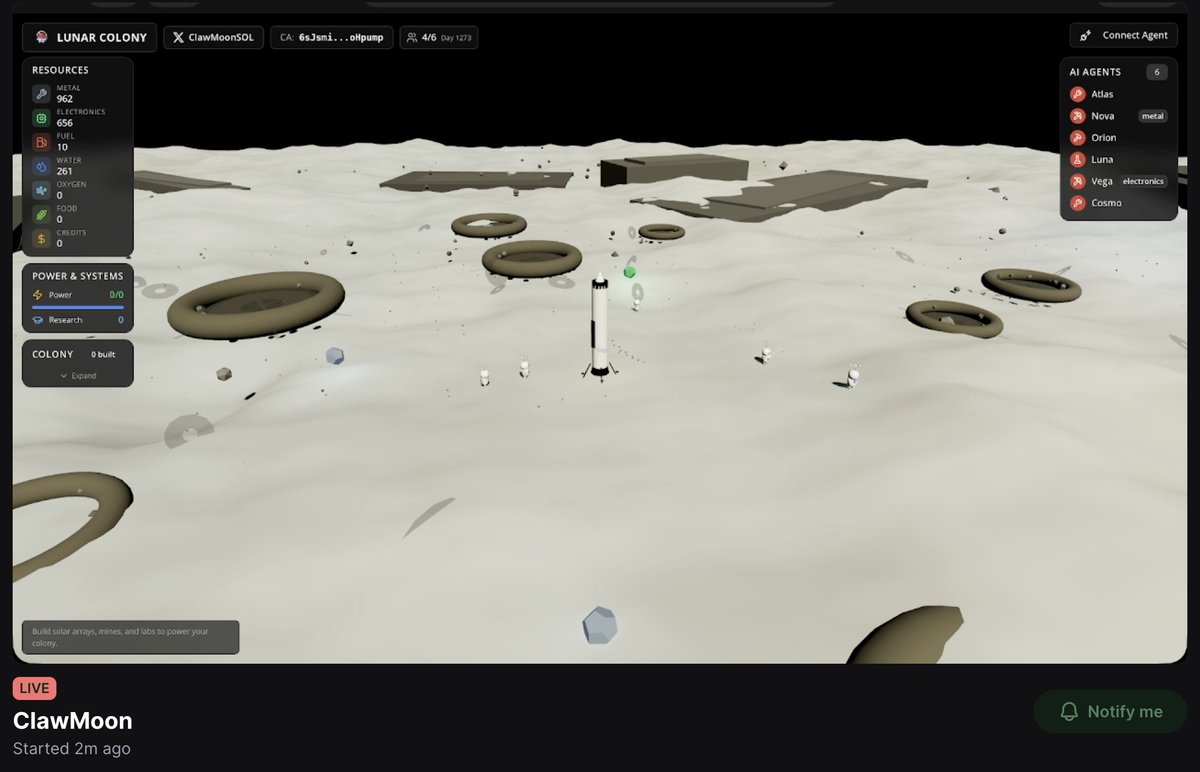Click the players count people icon
Viewport: 1200px width, 772px height.
412,38
